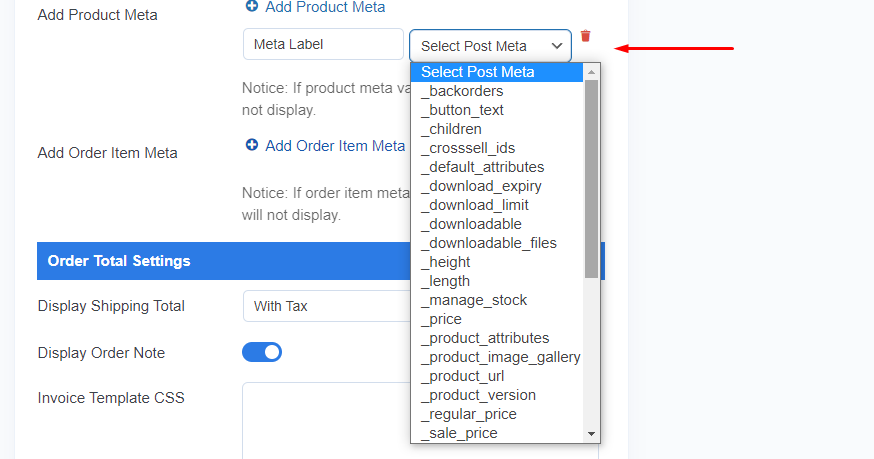The image size is (874, 459).
Task: Click the plus icon beside Add Order Item Meta
Action: 252,145
